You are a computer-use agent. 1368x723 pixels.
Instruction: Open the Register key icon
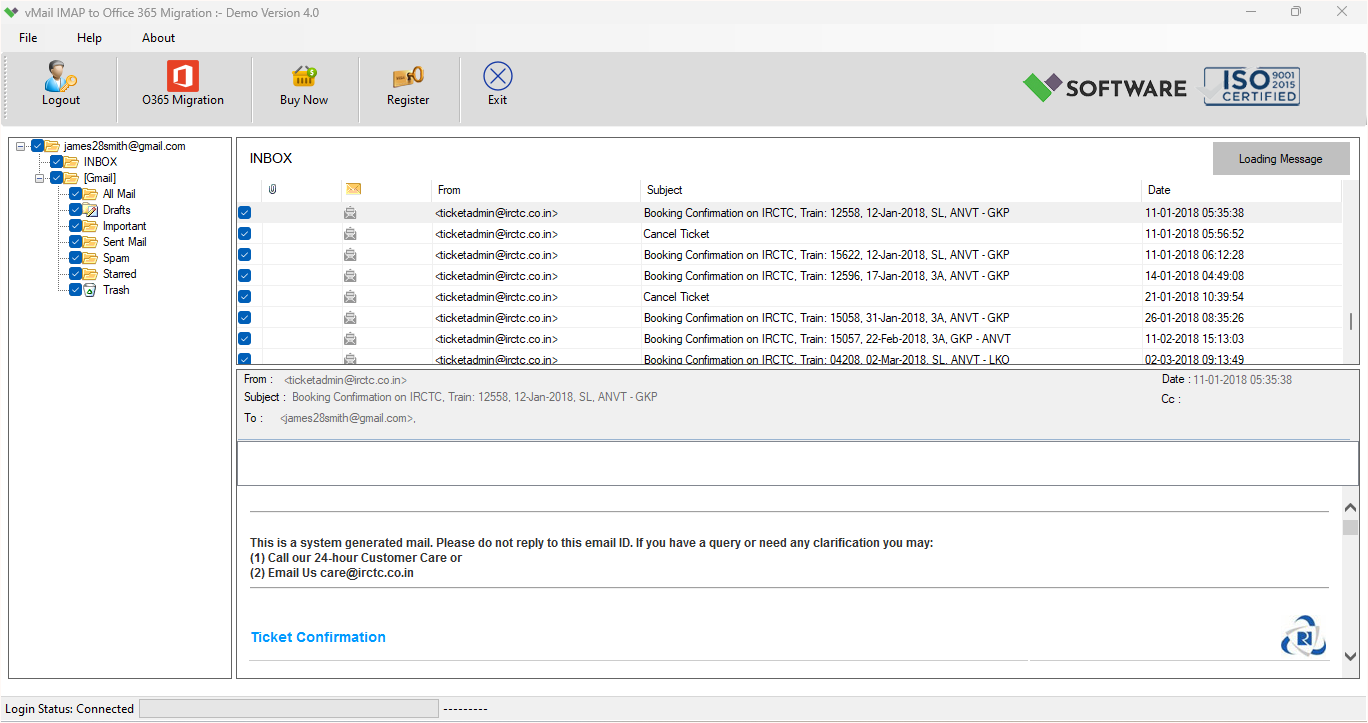tap(408, 77)
